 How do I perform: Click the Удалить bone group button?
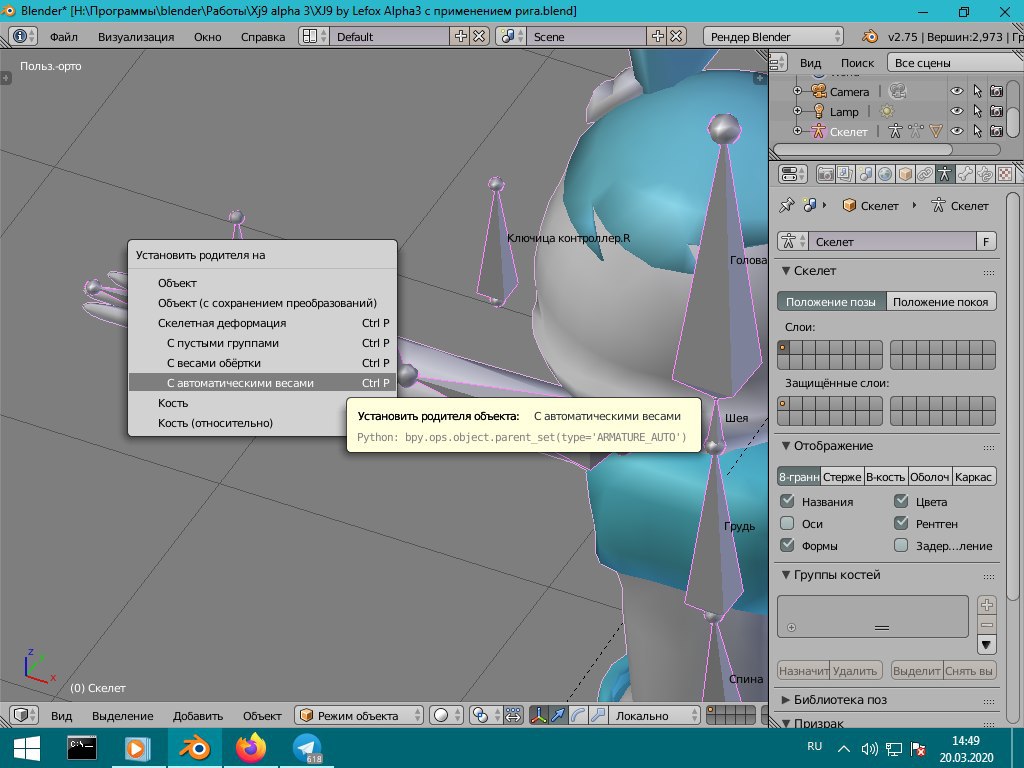pyautogui.click(x=856, y=671)
